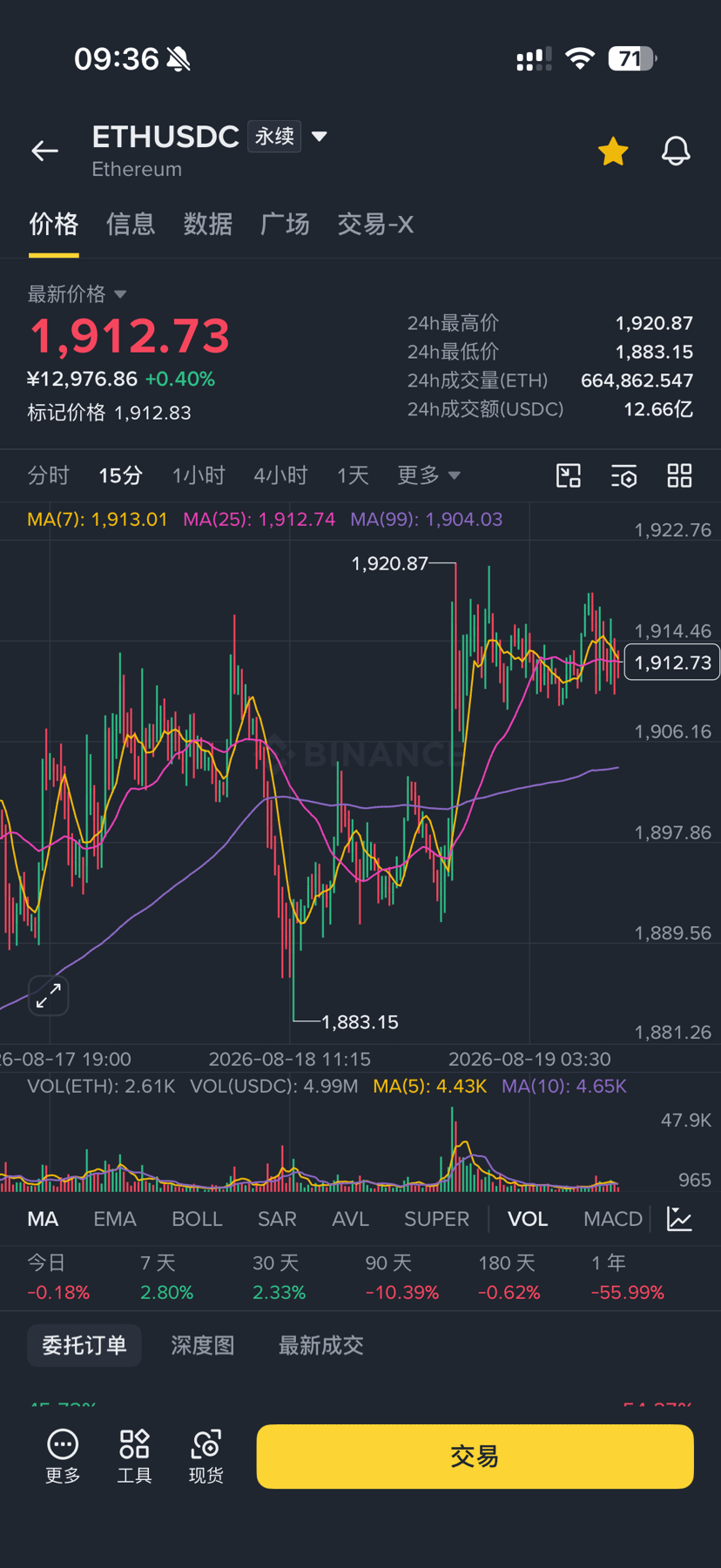This screenshot has width=721, height=1568.
Task: Tap the 永续 contract type badge
Action: (x=274, y=137)
